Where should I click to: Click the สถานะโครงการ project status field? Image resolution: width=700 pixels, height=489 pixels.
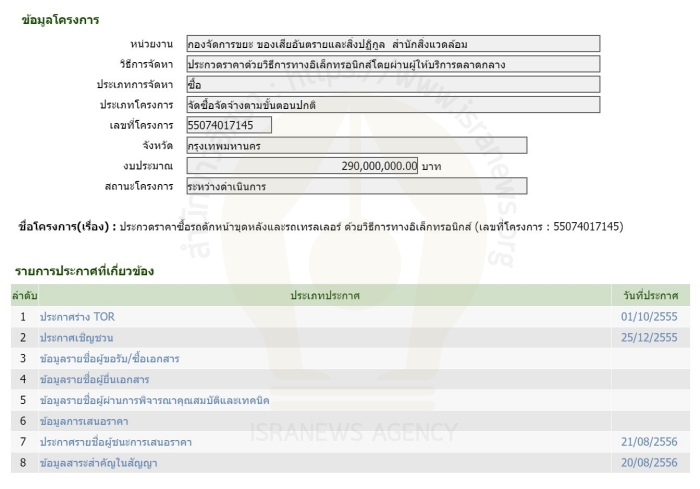coord(356,186)
